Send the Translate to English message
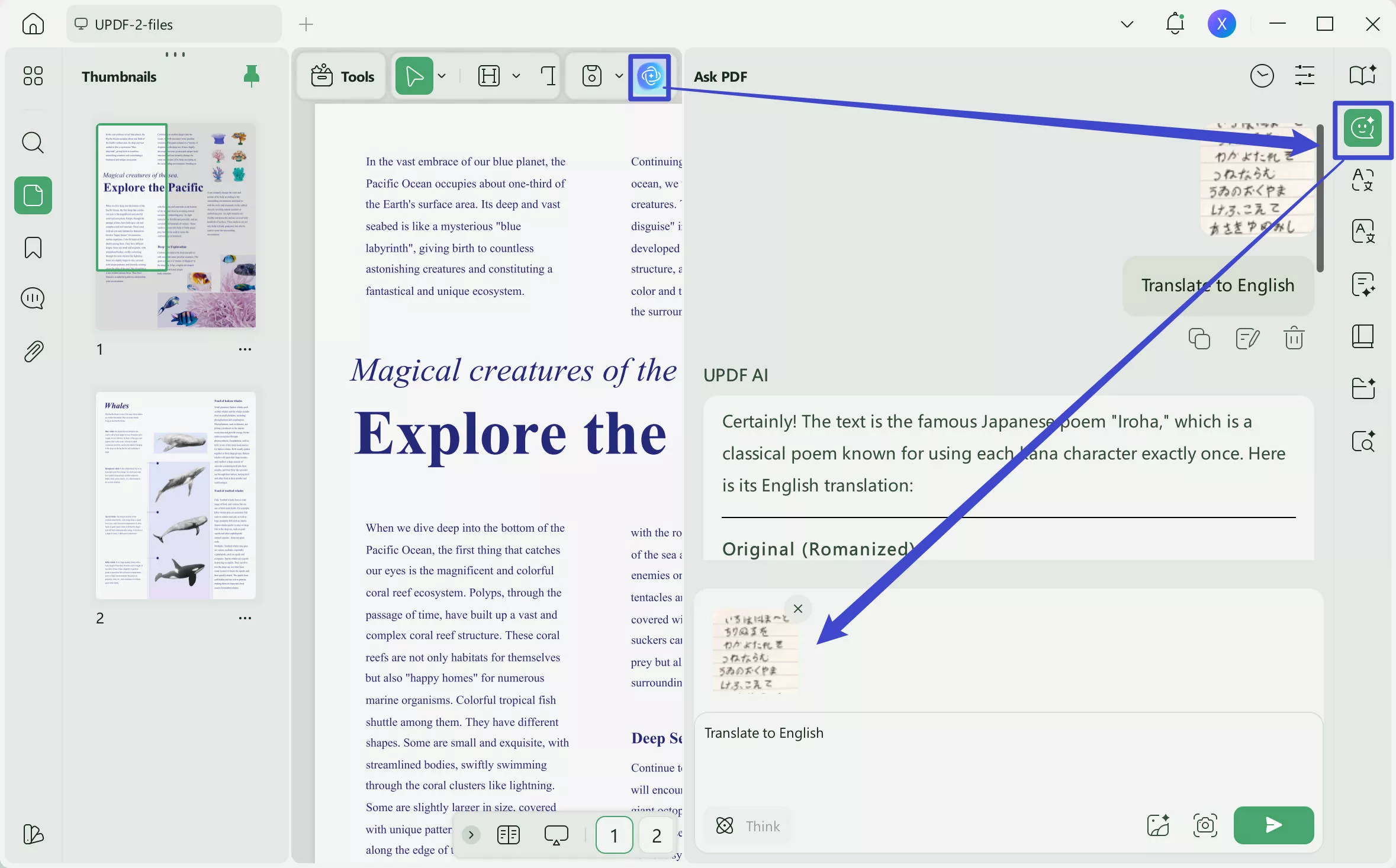Viewport: 1396px width, 868px height. (x=1273, y=825)
